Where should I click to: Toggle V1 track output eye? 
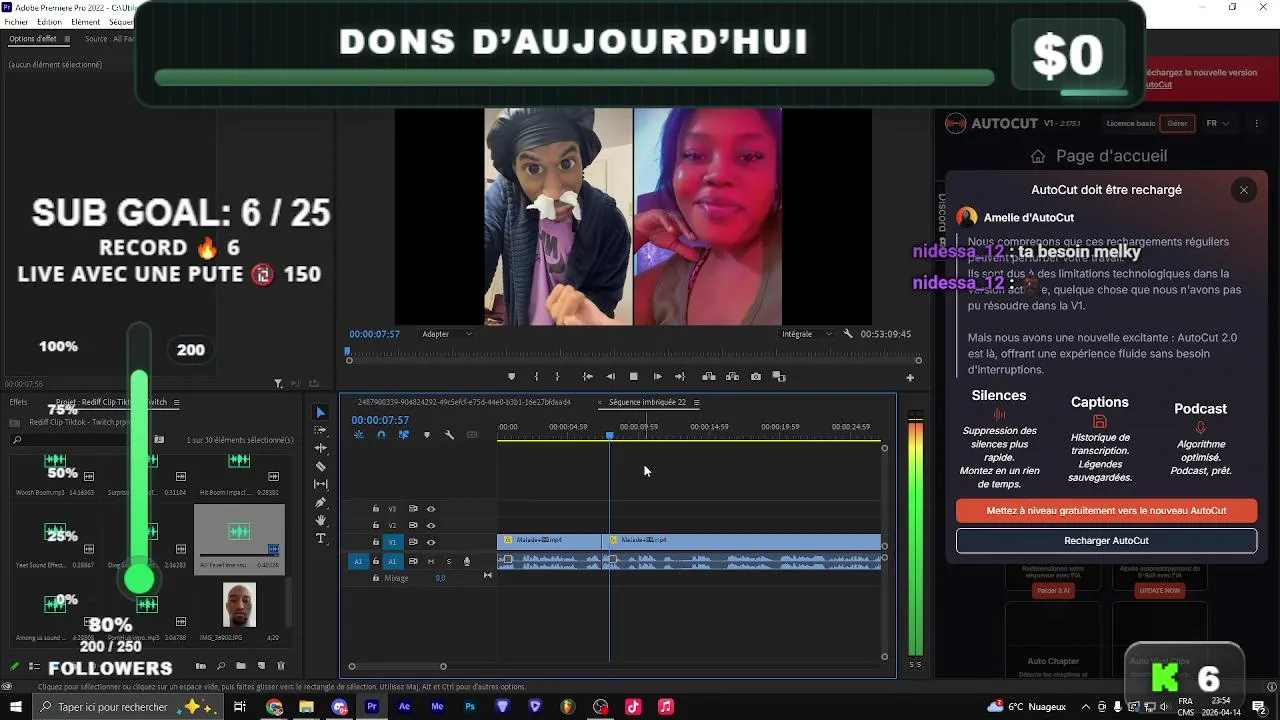click(431, 542)
